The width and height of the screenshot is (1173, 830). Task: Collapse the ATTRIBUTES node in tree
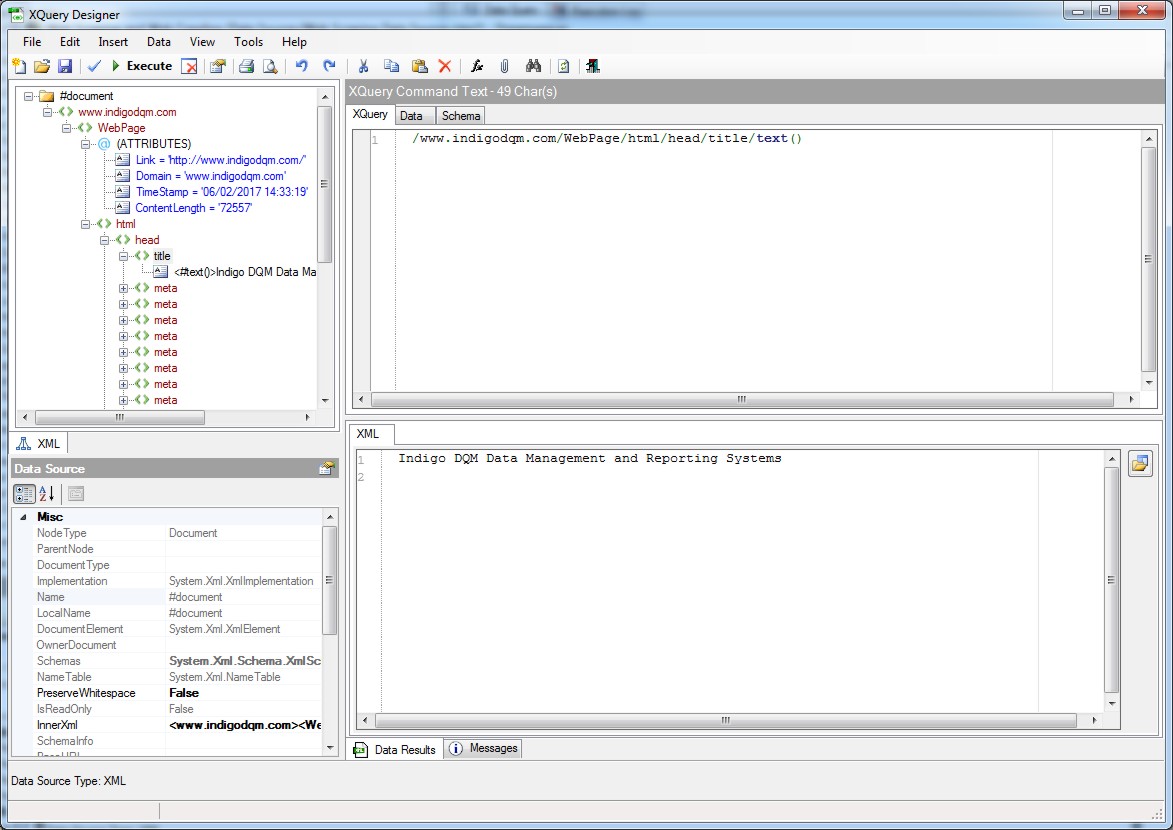coord(87,144)
